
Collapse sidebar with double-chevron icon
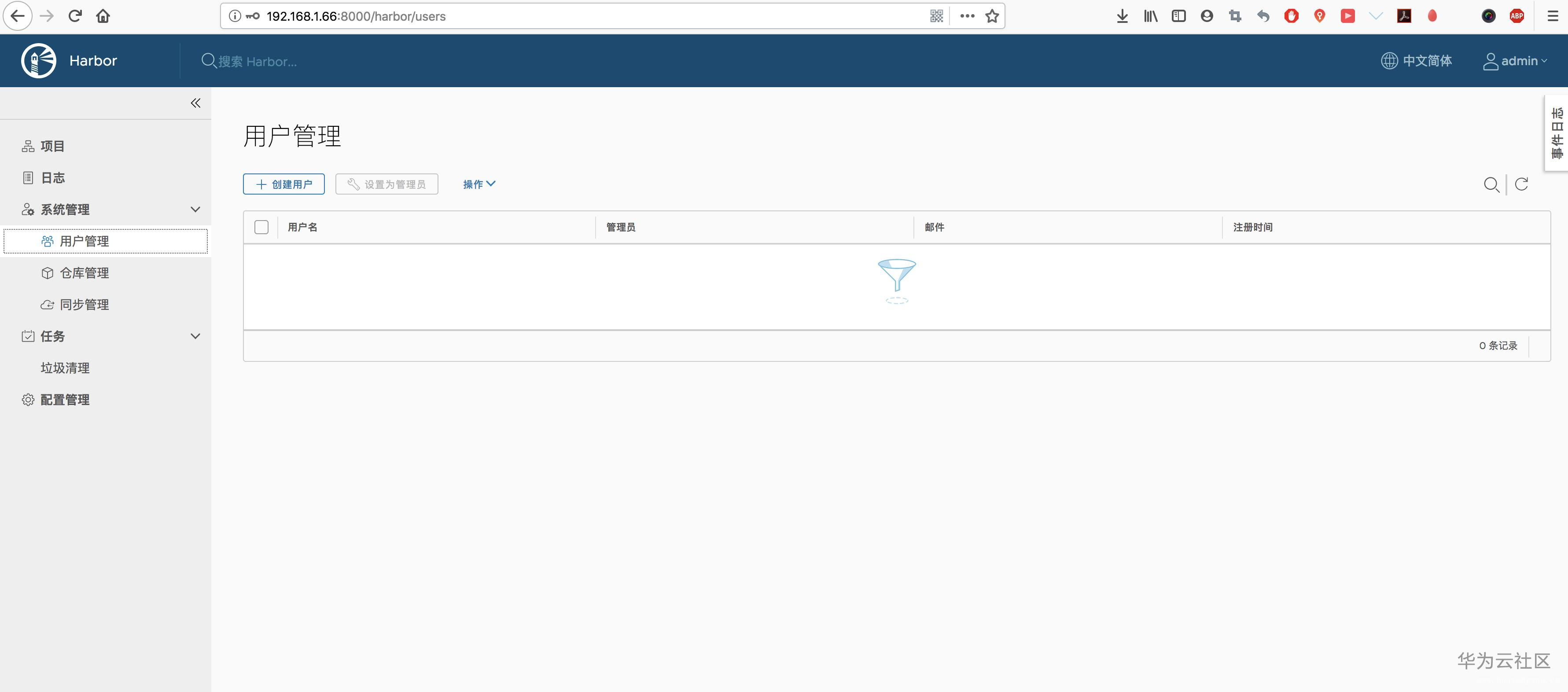pyautogui.click(x=195, y=103)
